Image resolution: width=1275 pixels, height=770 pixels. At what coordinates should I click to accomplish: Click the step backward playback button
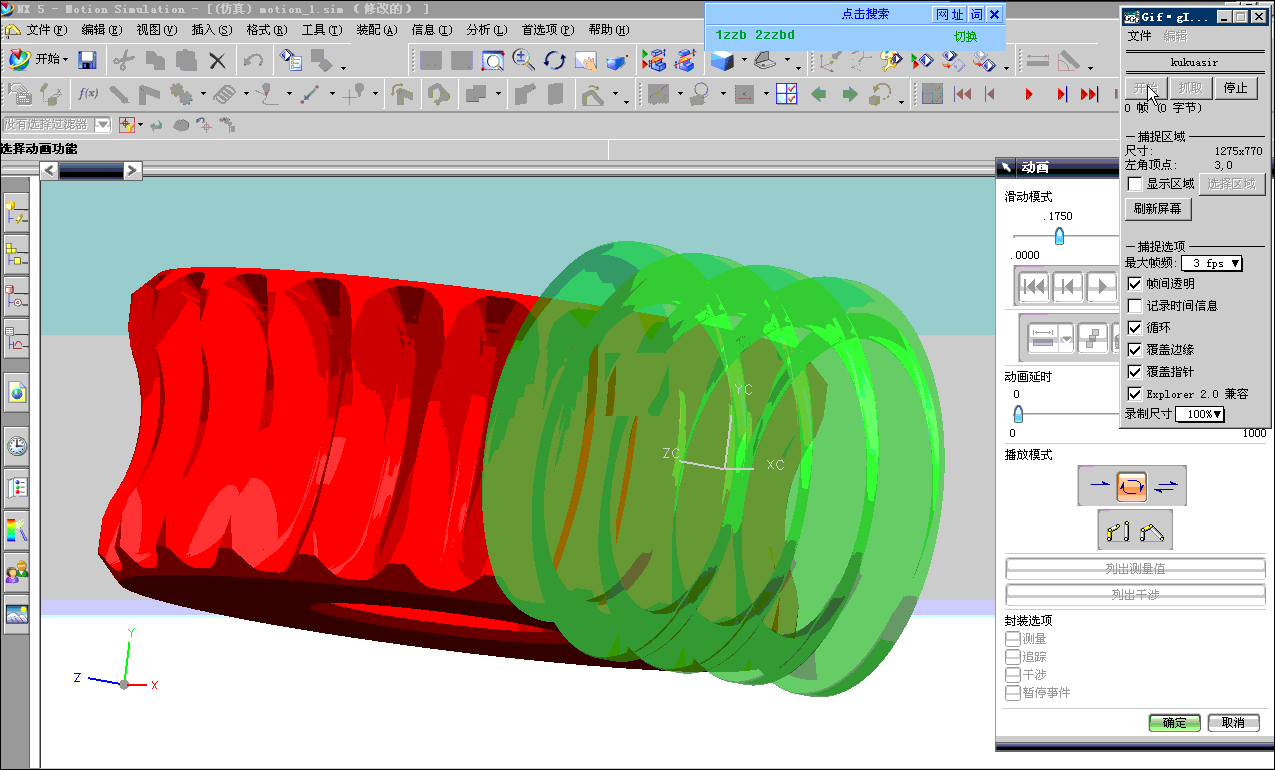991,95
